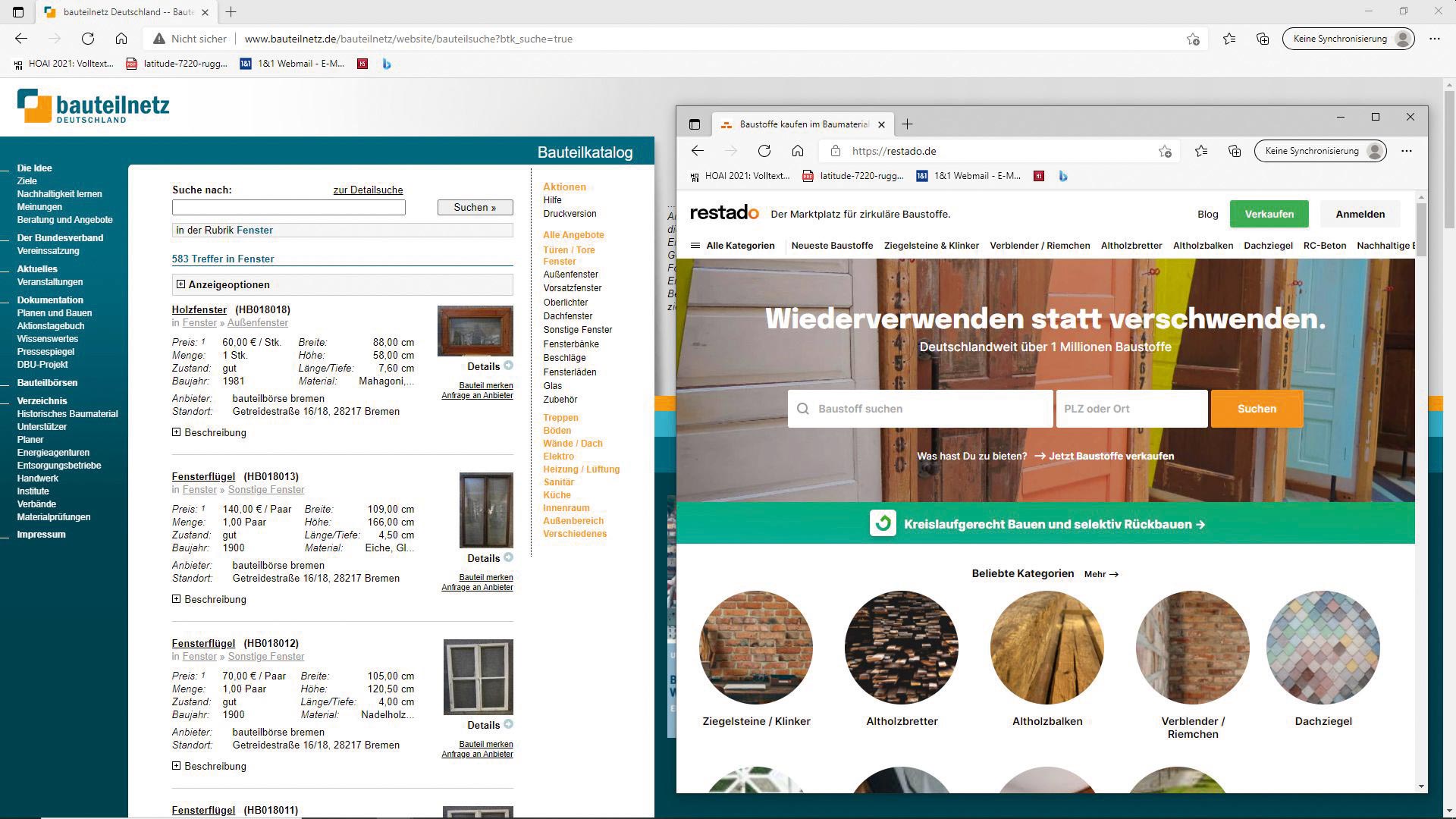Add bauteilnetz page to favorites star
The width and height of the screenshot is (1456, 819).
[x=1193, y=39]
